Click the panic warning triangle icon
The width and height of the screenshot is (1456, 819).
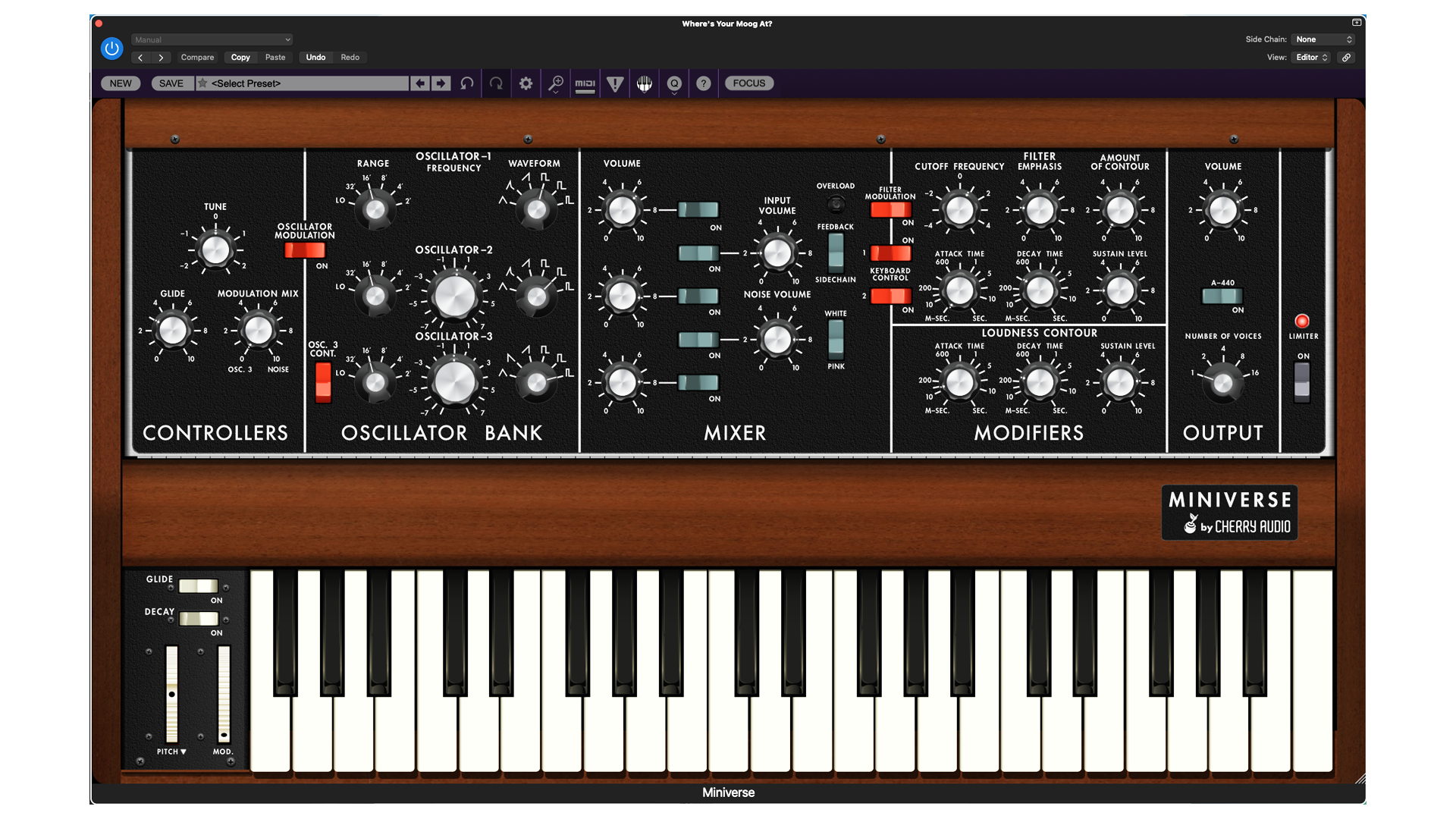[x=615, y=83]
